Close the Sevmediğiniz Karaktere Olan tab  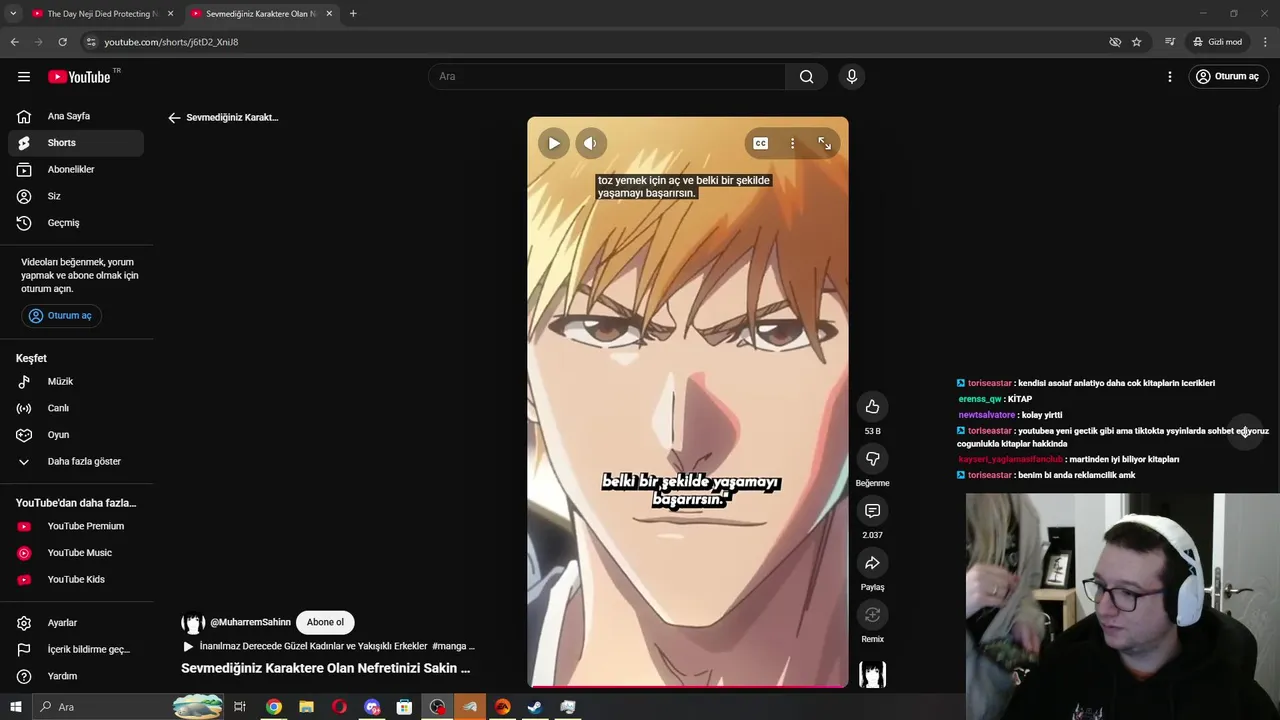[329, 14]
